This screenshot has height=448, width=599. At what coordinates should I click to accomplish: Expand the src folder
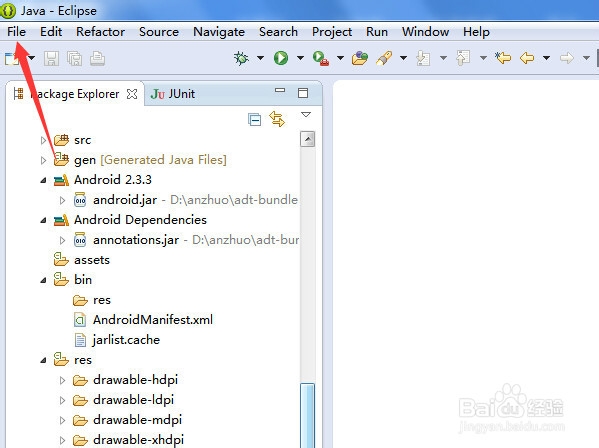(43, 140)
